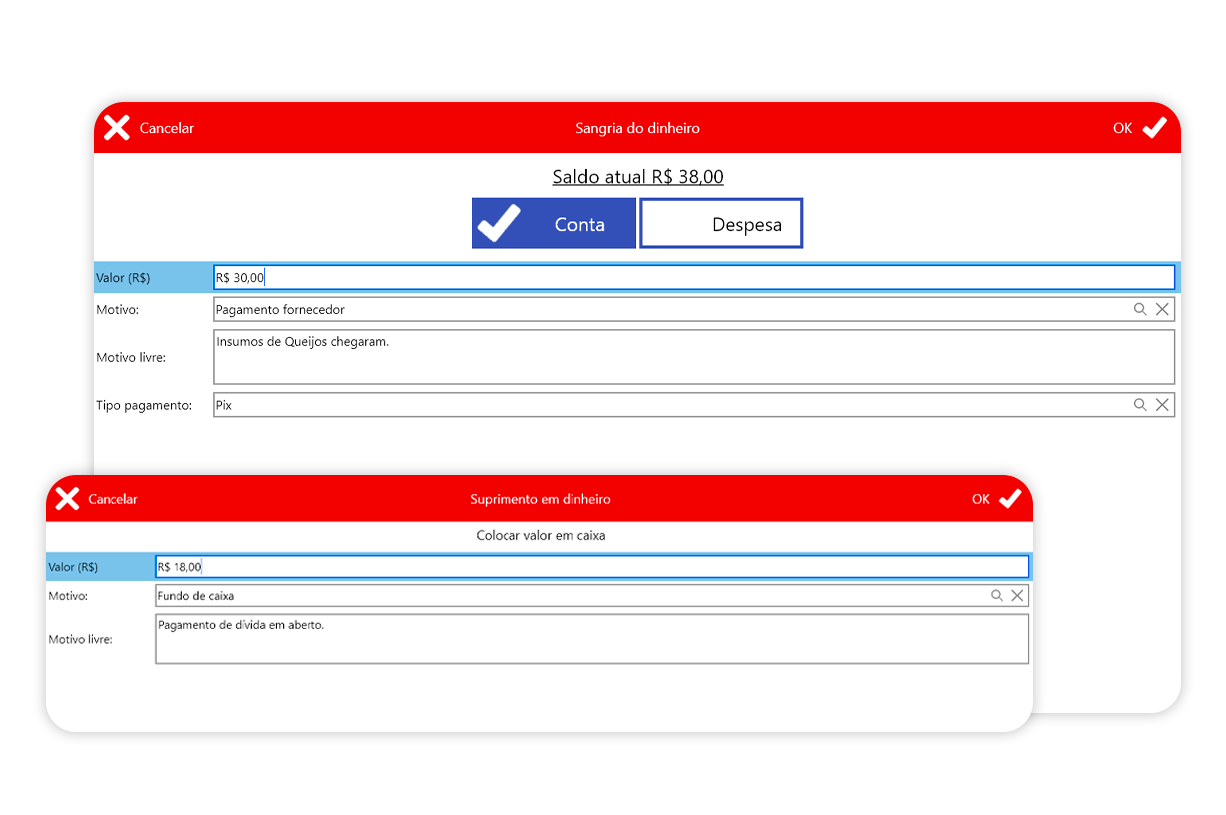Click the Valor (R$) label in Sangria dialog

click(x=123, y=278)
